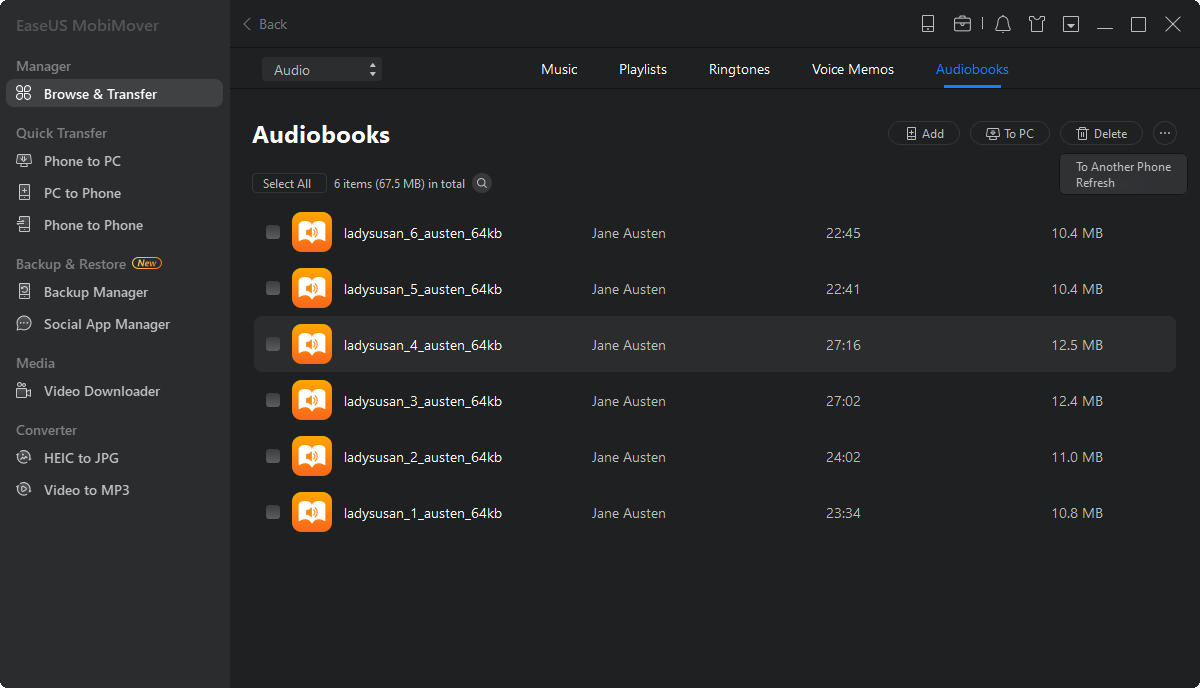Image resolution: width=1200 pixels, height=688 pixels.
Task: Tick the checkbox for ladysusan_1_austen_64kb
Action: click(x=273, y=513)
